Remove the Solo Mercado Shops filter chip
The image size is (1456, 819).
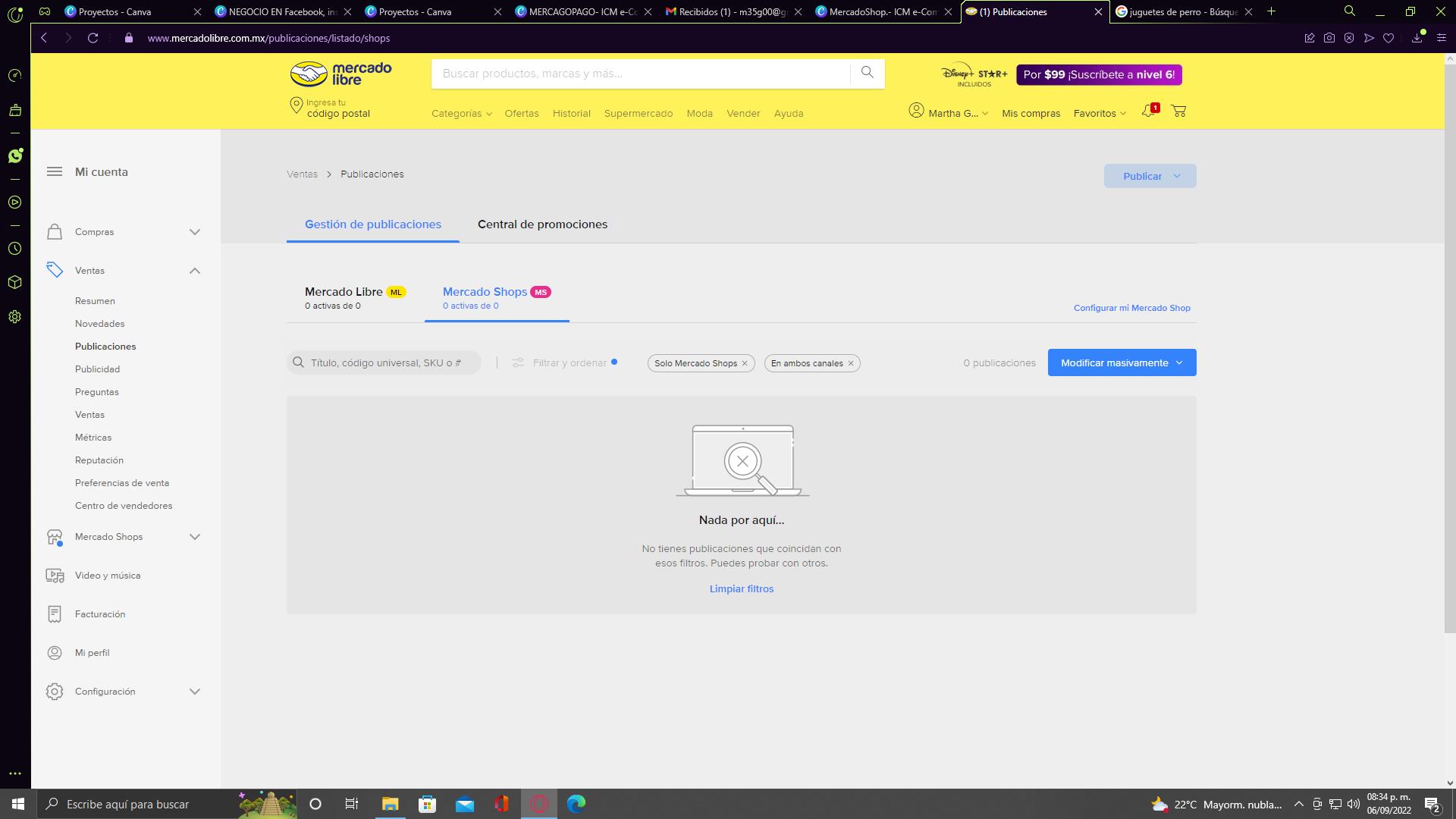pos(745,363)
